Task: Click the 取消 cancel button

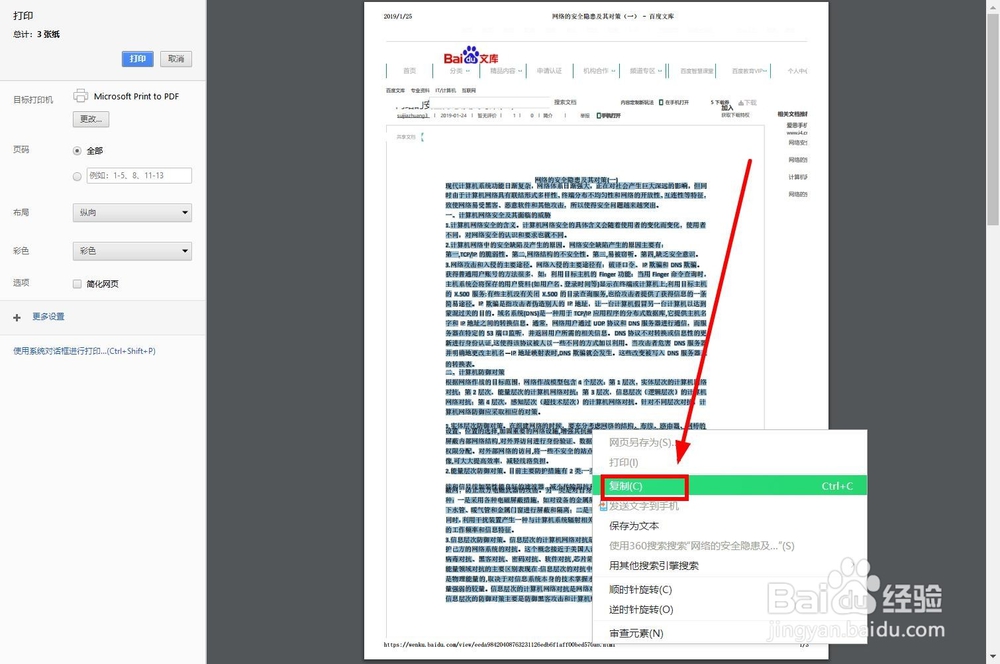Action: [176, 59]
